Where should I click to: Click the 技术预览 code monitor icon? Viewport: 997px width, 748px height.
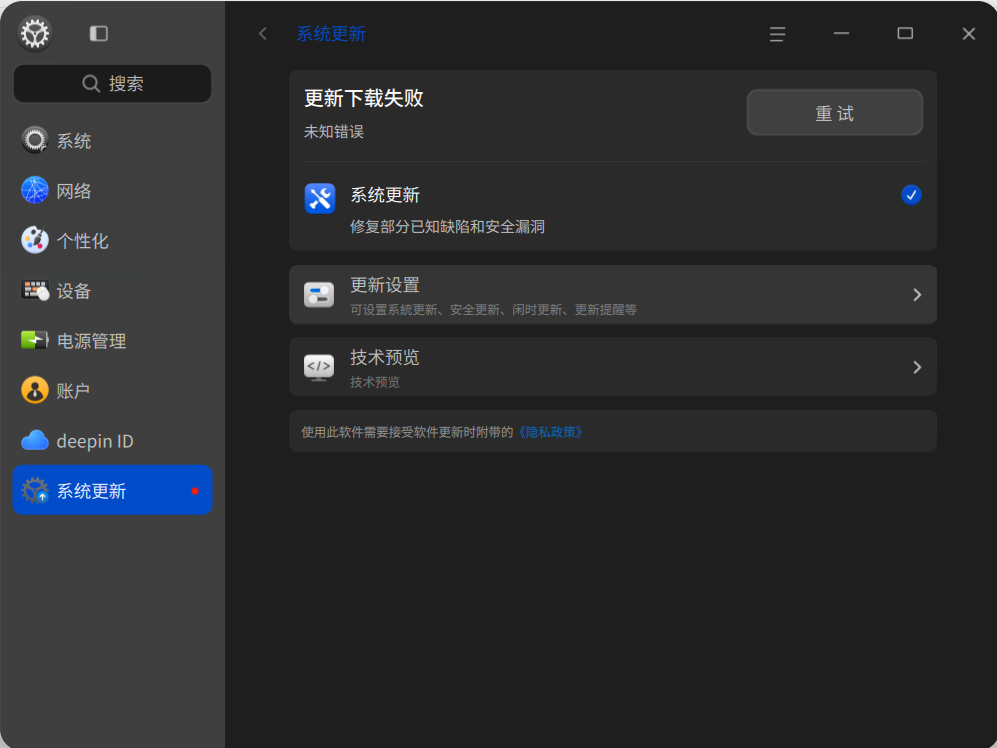[x=319, y=367]
